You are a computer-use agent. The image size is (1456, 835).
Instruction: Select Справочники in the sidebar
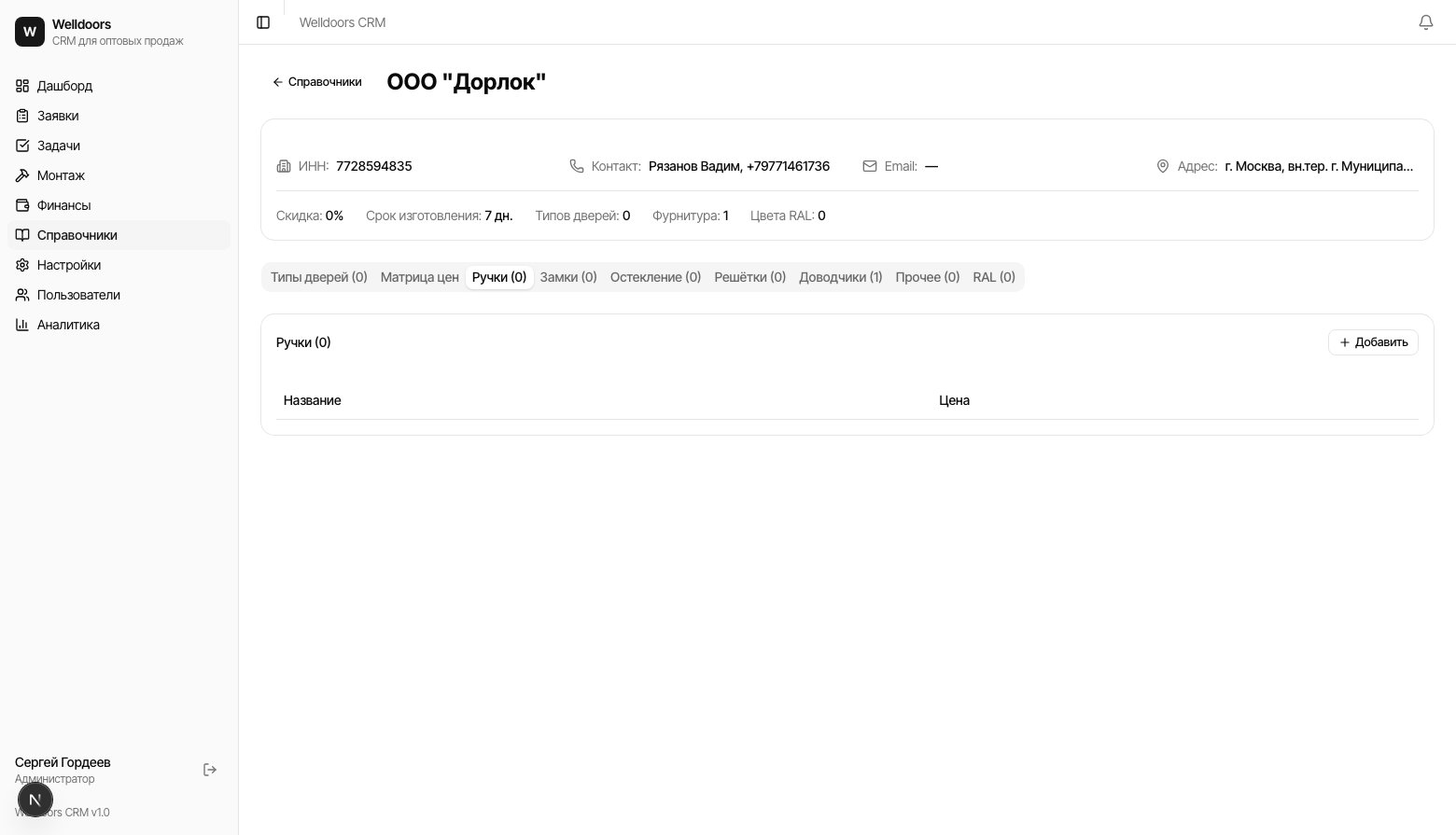pos(119,235)
